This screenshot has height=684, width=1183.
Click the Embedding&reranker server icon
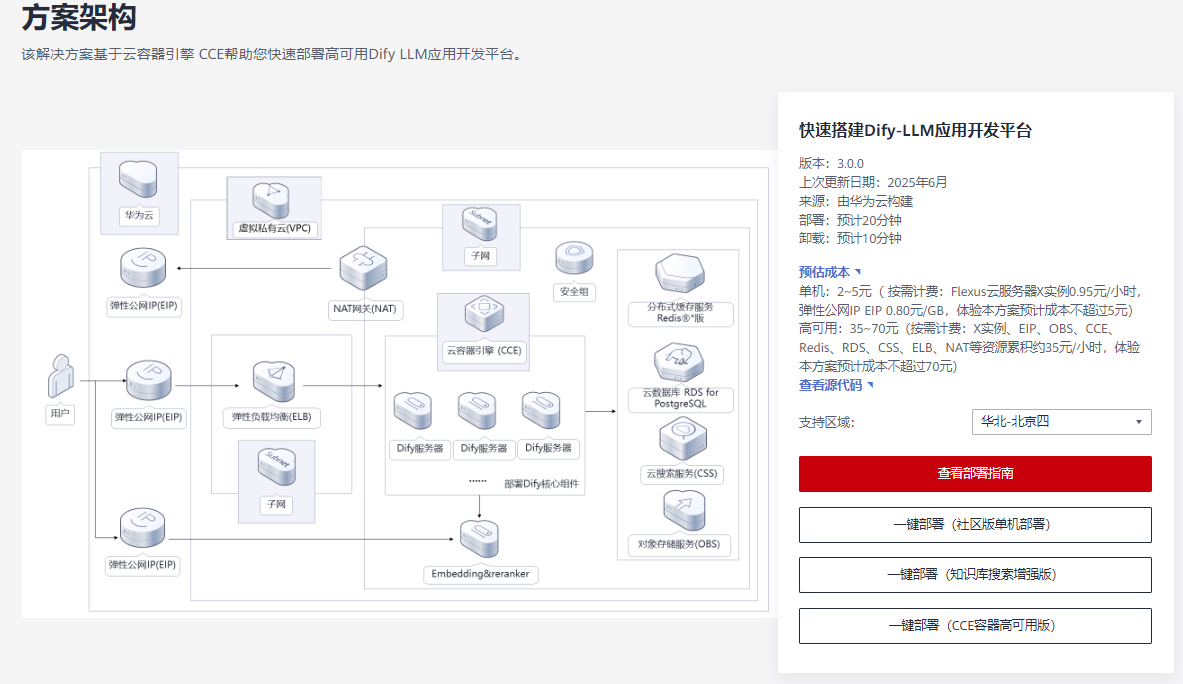pyautogui.click(x=479, y=539)
